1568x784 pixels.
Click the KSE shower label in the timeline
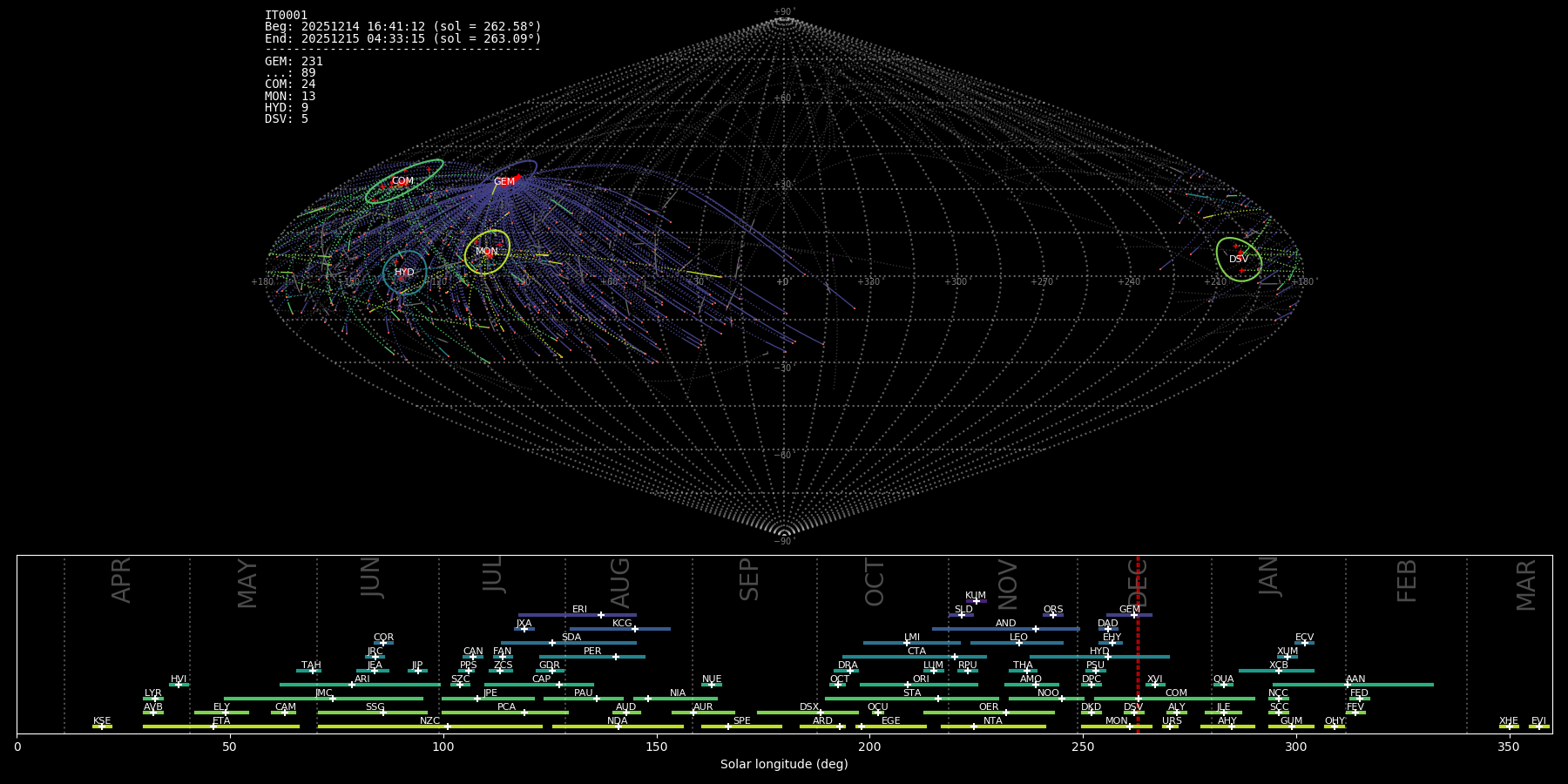click(x=102, y=721)
